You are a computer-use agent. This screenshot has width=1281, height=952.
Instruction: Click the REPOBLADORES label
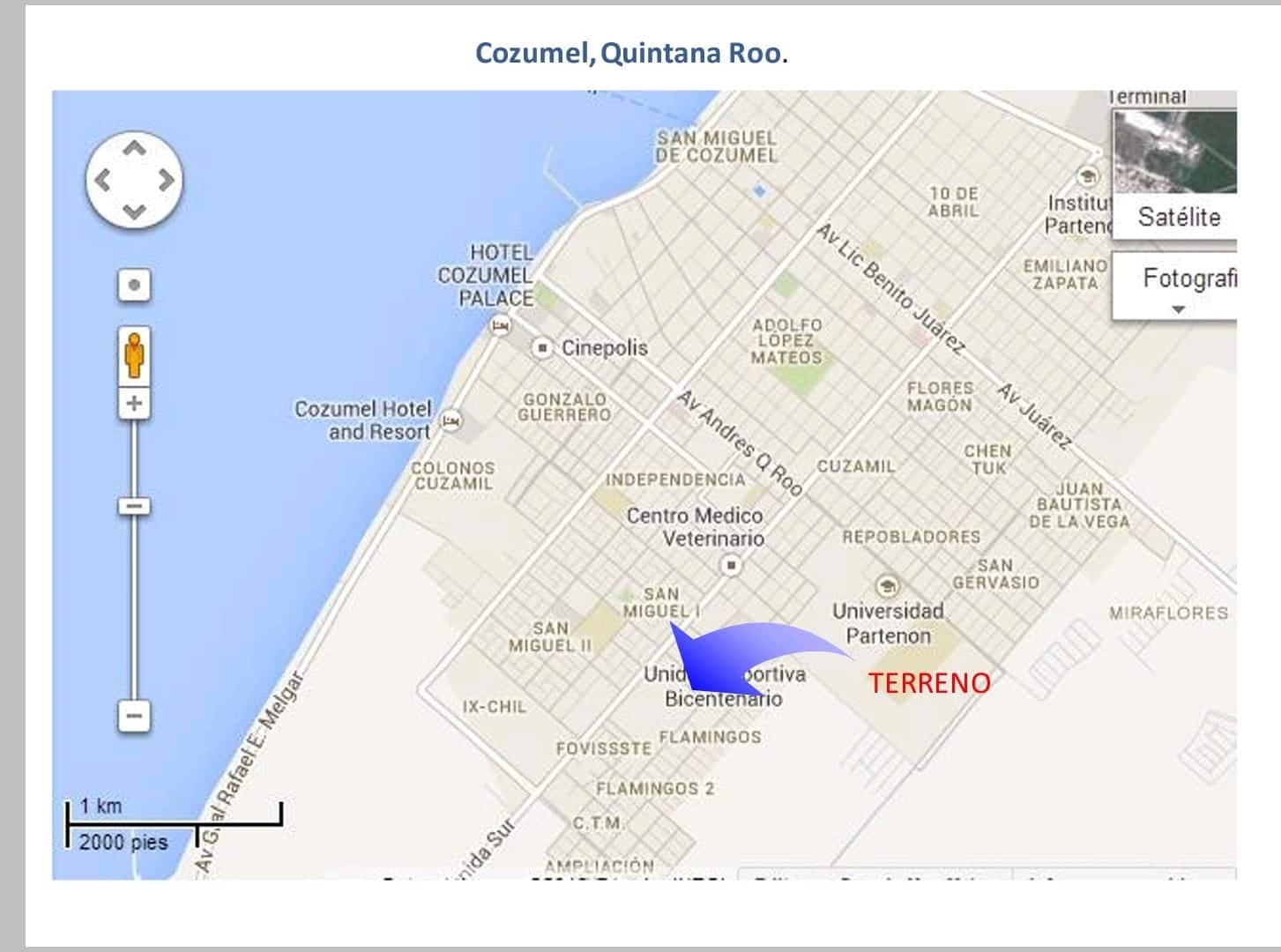coord(911,537)
